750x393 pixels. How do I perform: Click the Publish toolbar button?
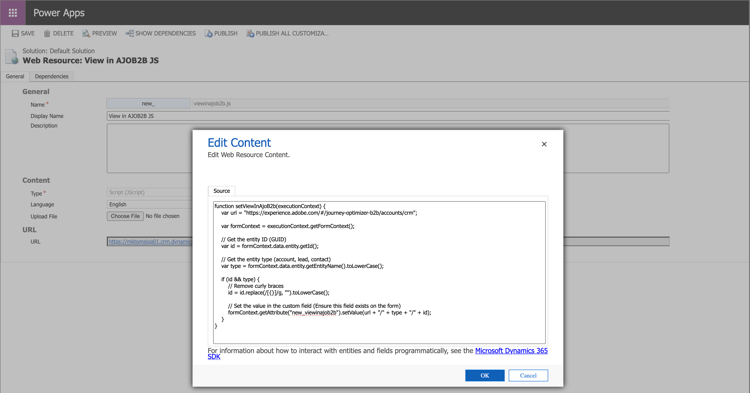[x=221, y=33]
